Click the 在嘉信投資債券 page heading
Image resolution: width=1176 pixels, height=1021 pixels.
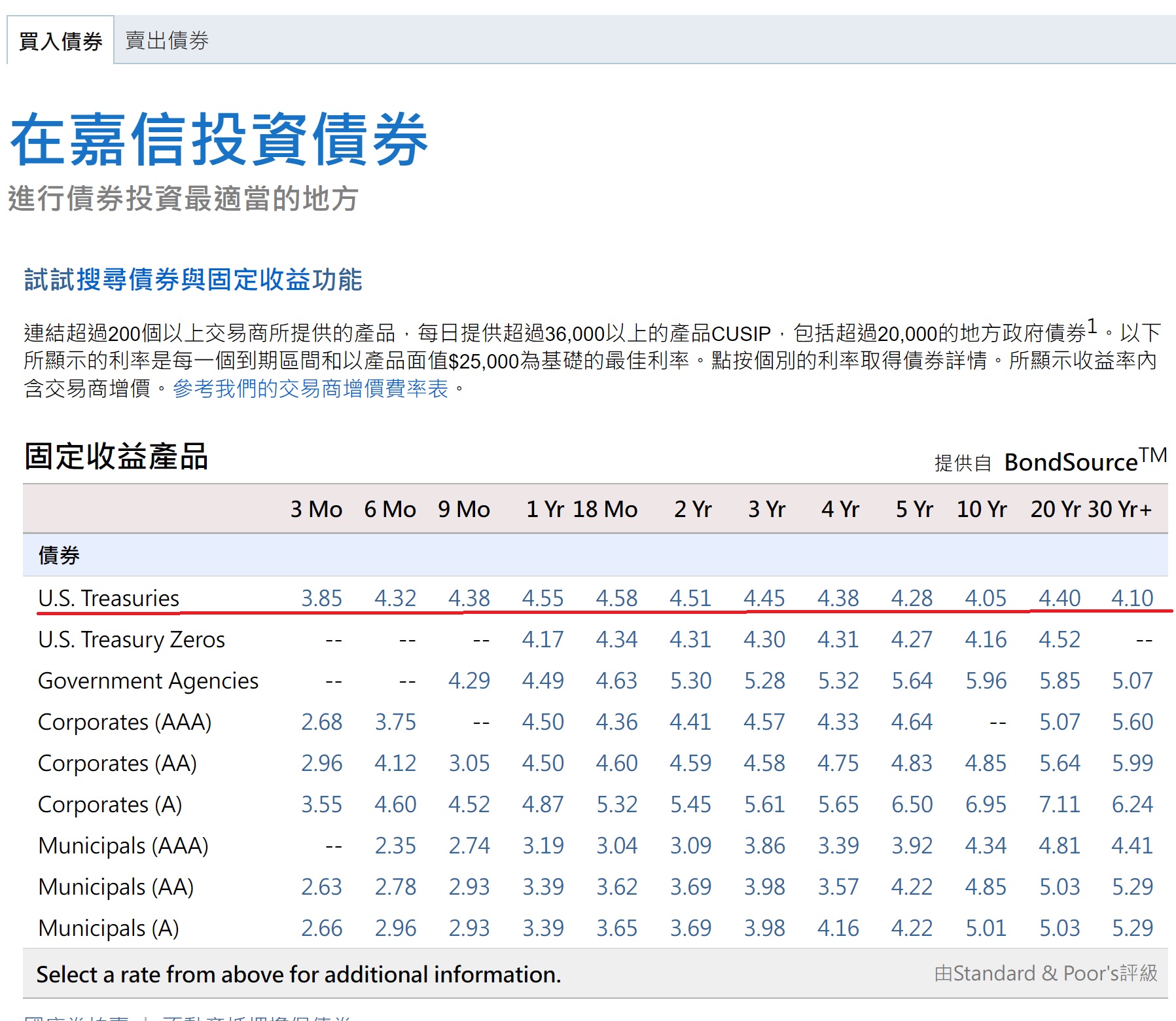click(x=219, y=139)
